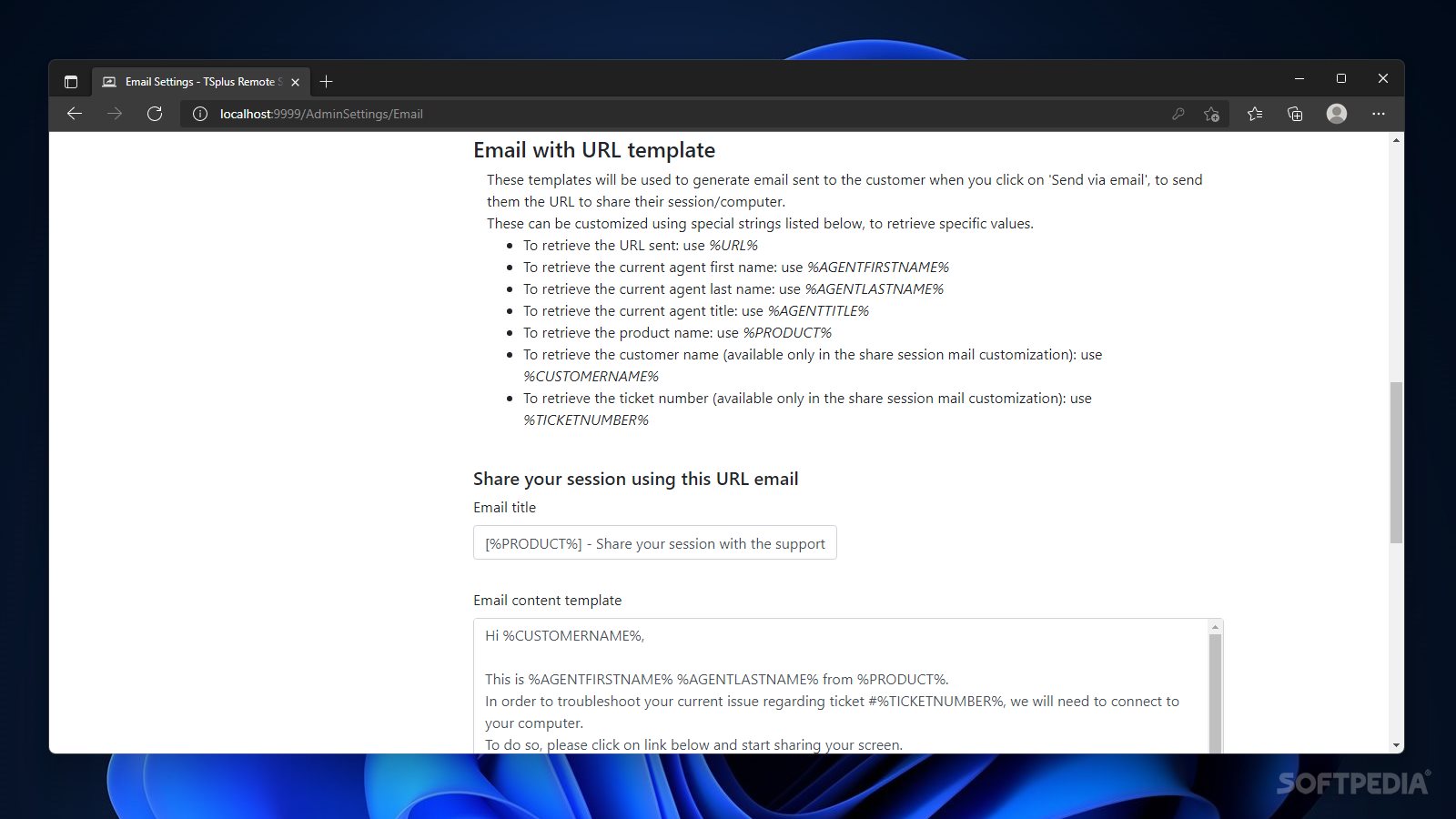The width and height of the screenshot is (1456, 819).
Task: Open the user profile avatar
Action: pos(1337,114)
